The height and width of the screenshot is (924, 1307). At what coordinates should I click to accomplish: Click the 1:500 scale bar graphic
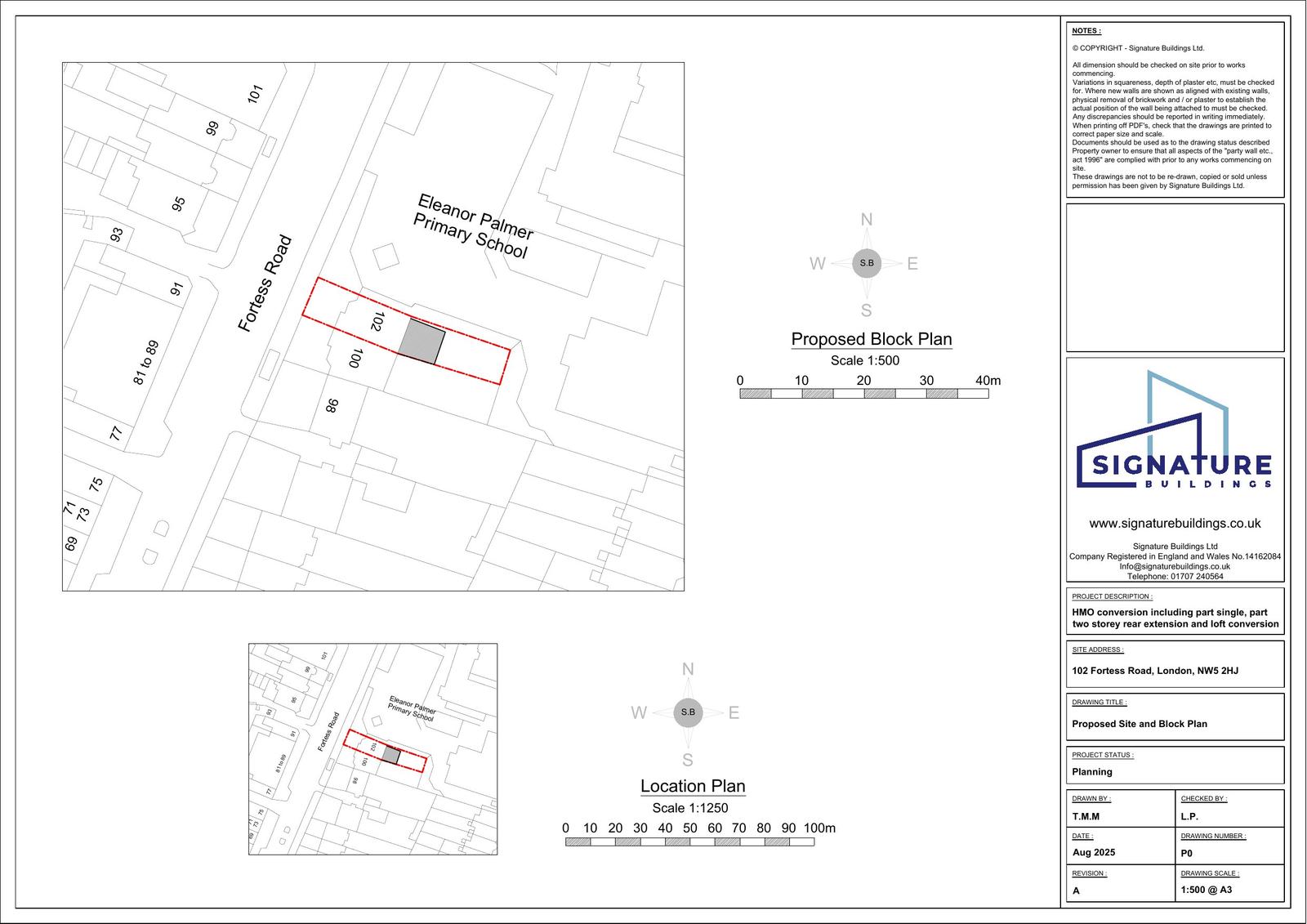tap(863, 394)
